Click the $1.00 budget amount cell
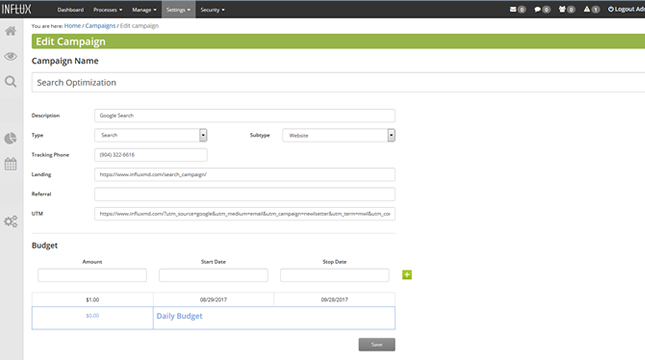 (93, 300)
